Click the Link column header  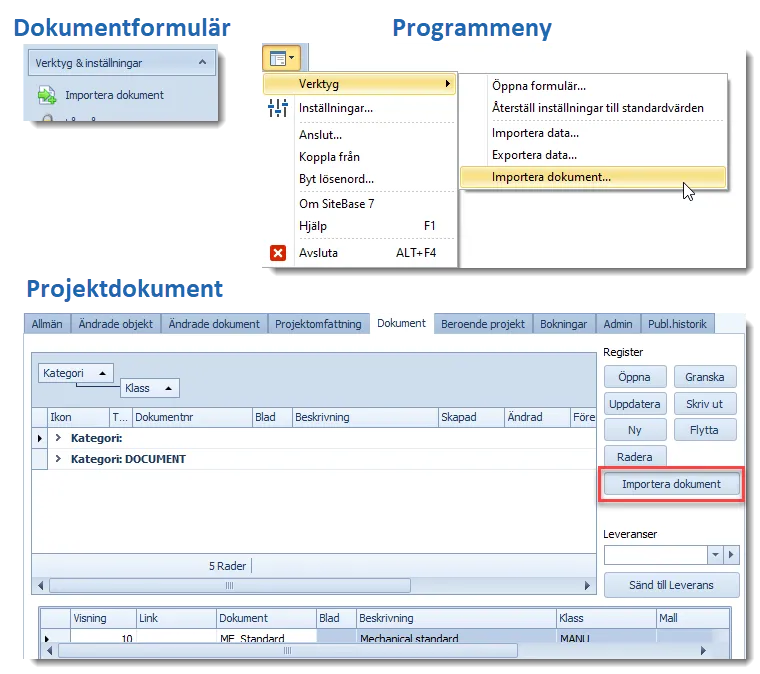[x=176, y=618]
